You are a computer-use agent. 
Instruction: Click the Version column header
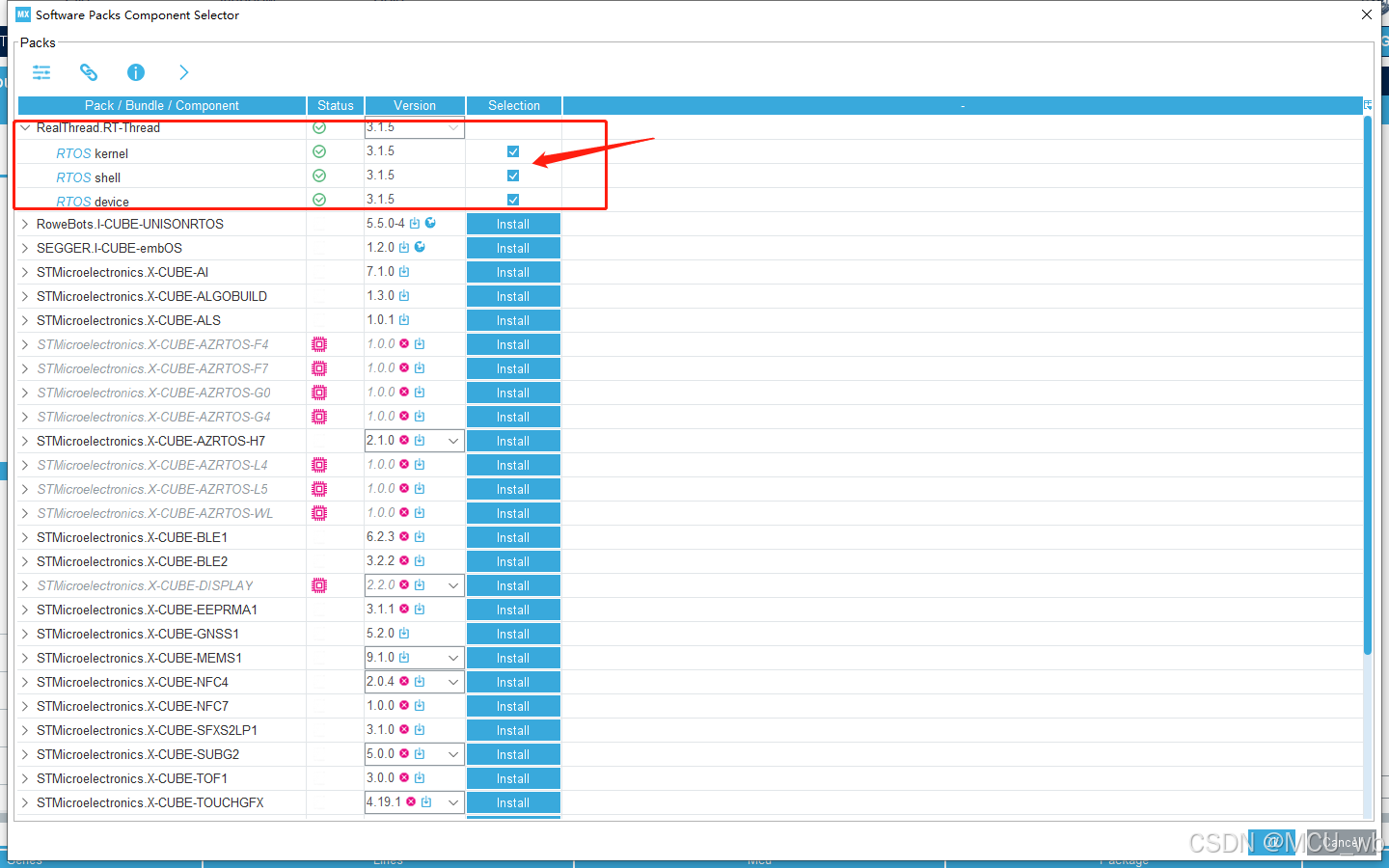click(x=415, y=105)
